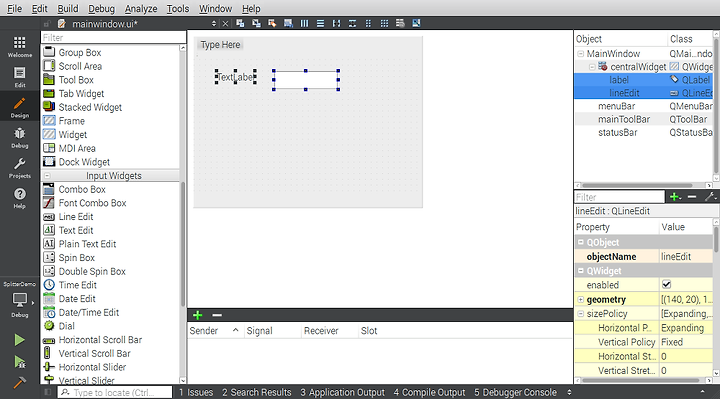Remove dynamic property with minus button
Image resolution: width=720 pixels, height=399 pixels.
(692, 197)
